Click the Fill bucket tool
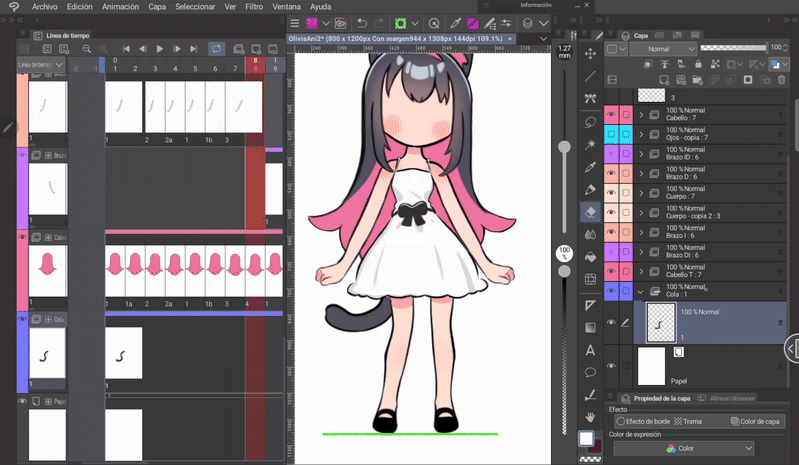This screenshot has height=465, width=799. [x=590, y=257]
